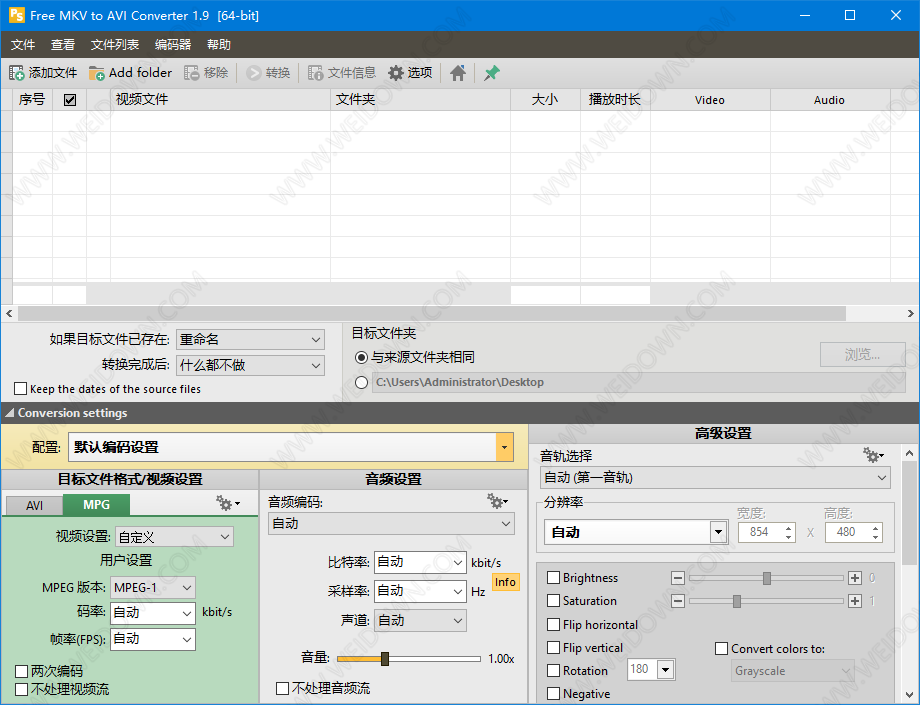Enable 不处理音频流 checkbox
The height and width of the screenshot is (705, 920).
(282, 688)
